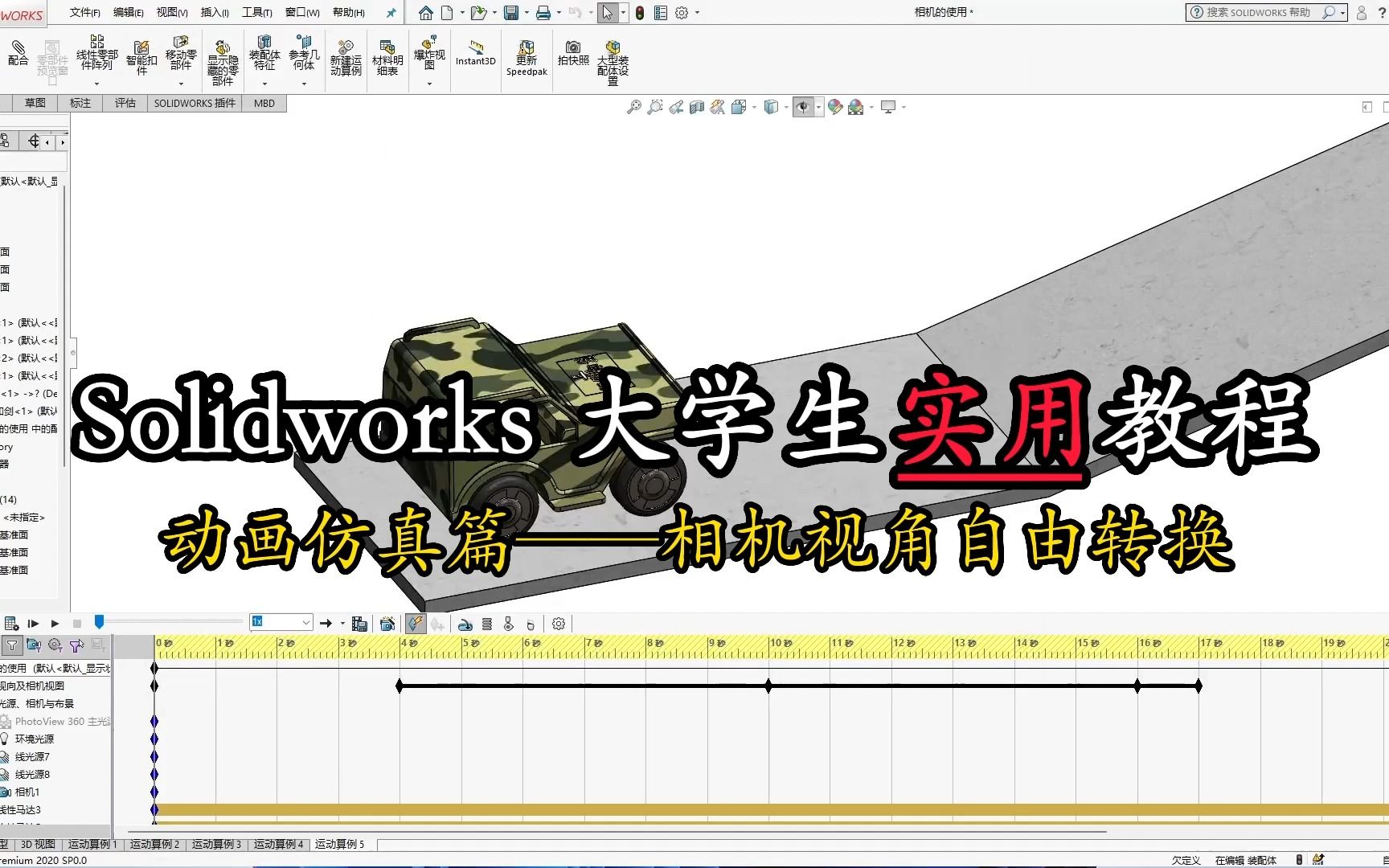The width and height of the screenshot is (1389, 868).
Task: Select the 智能扣件 smart fasteners tool
Action: pyautogui.click(x=141, y=58)
